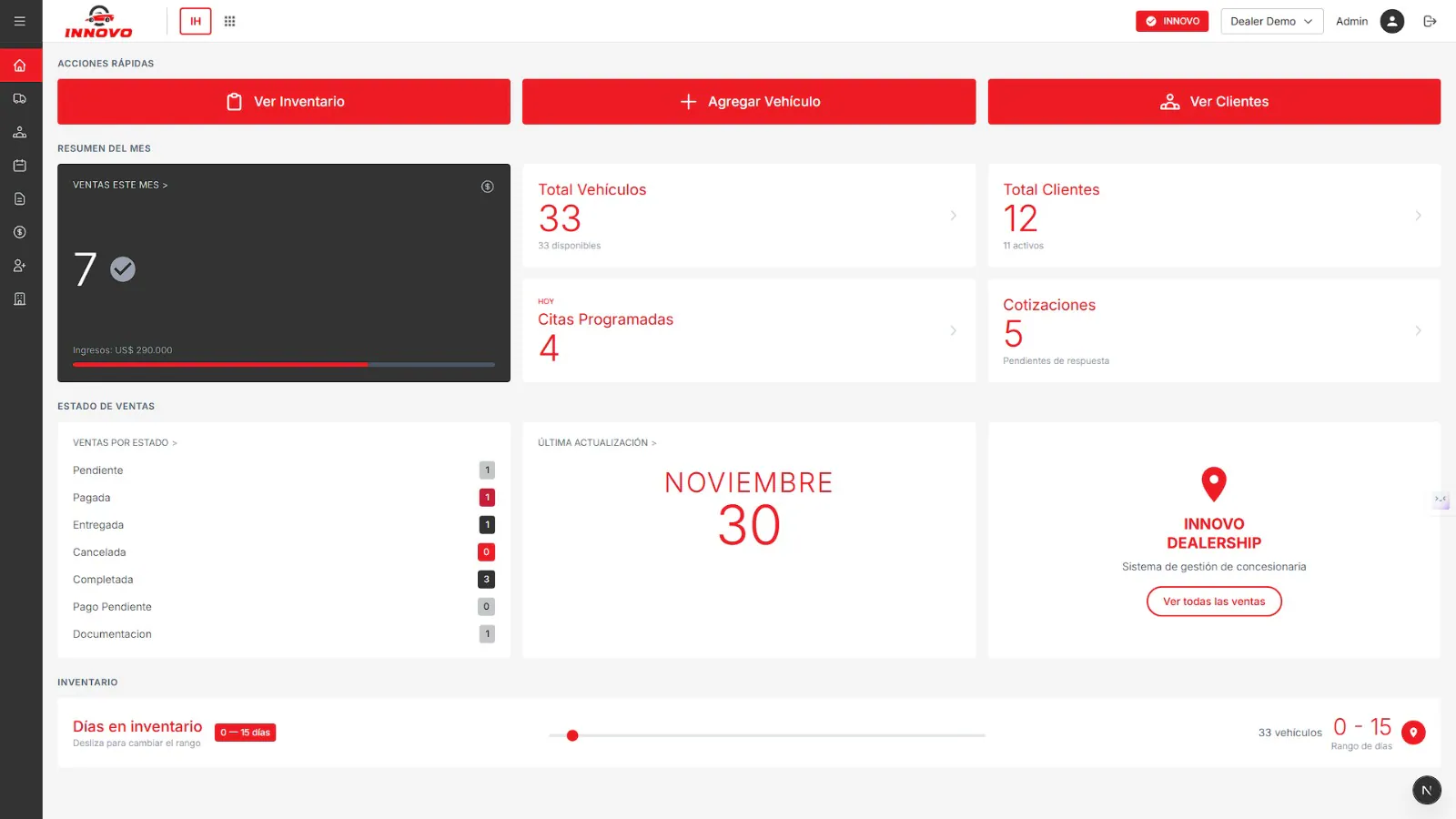Screen dimensions: 1456x819
Task: Open the dealership building icon in sidebar
Action: [x=20, y=298]
